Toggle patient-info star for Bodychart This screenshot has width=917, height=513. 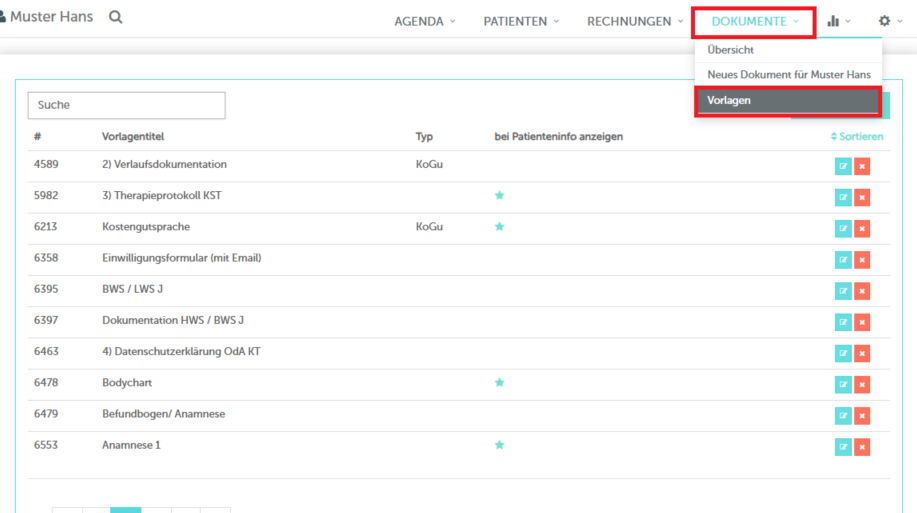(x=499, y=383)
